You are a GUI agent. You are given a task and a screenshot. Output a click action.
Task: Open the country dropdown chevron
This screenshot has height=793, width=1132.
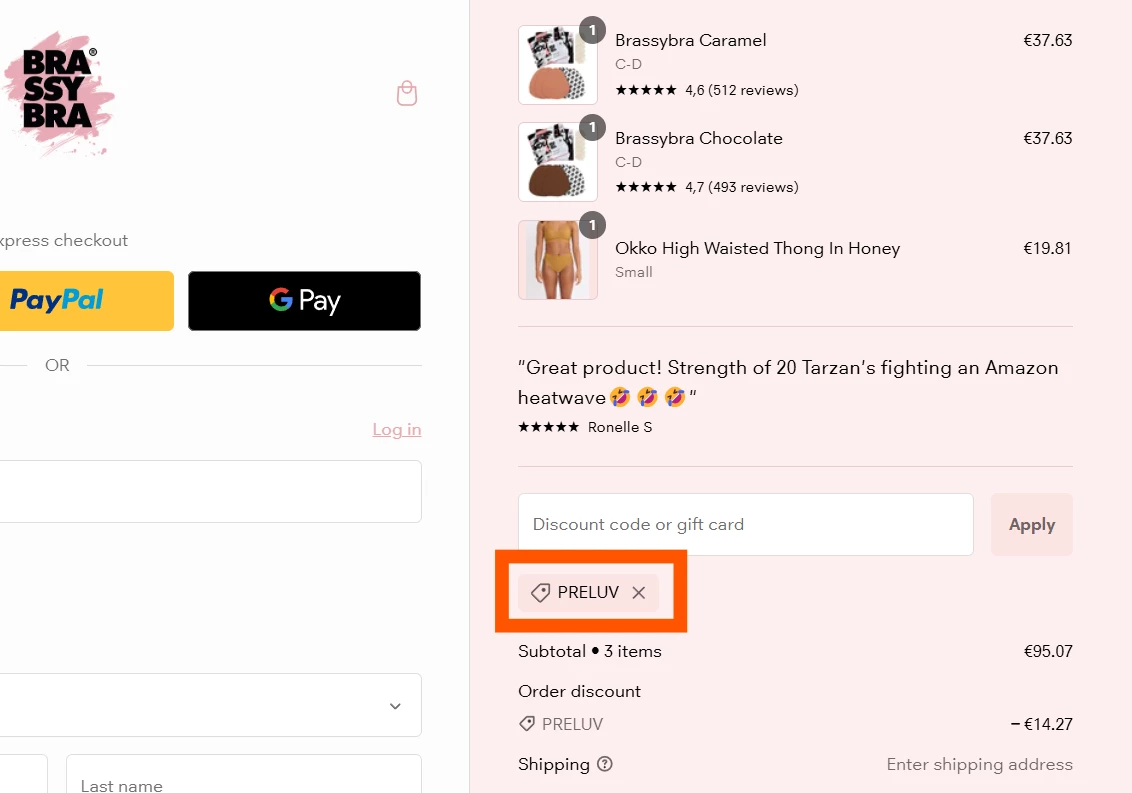(x=395, y=706)
